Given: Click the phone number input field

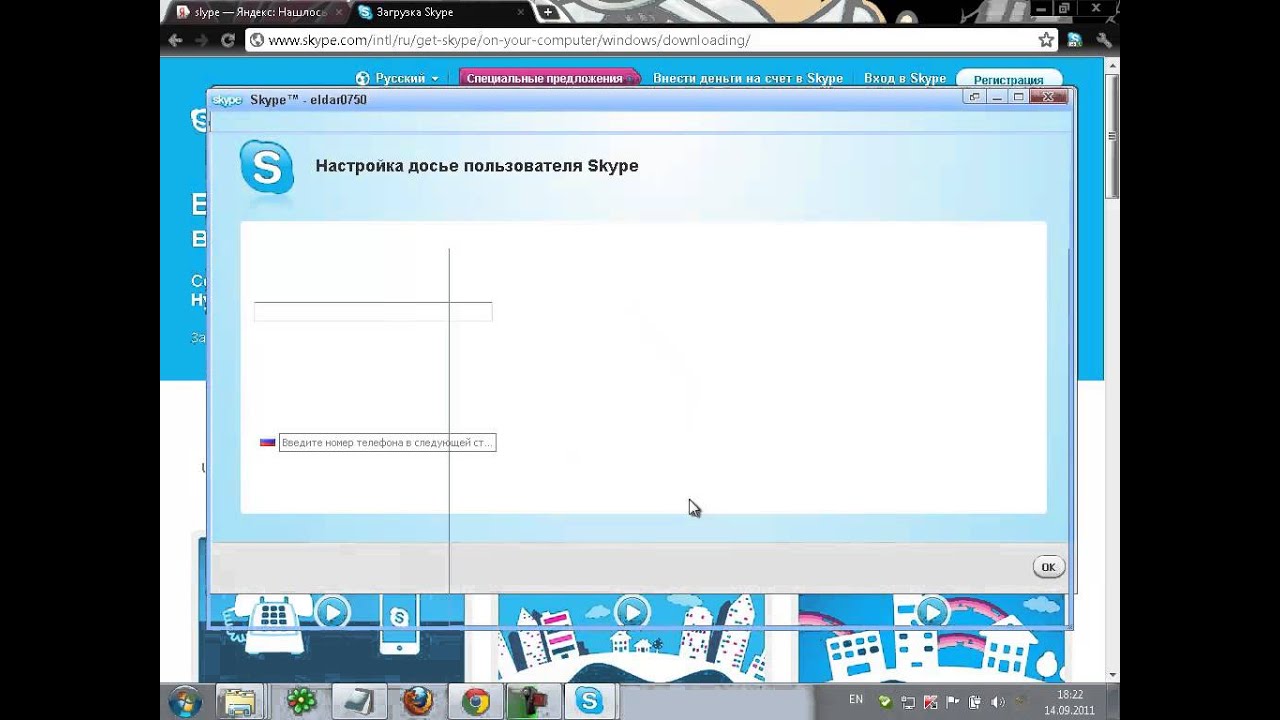Looking at the screenshot, I should tap(387, 442).
